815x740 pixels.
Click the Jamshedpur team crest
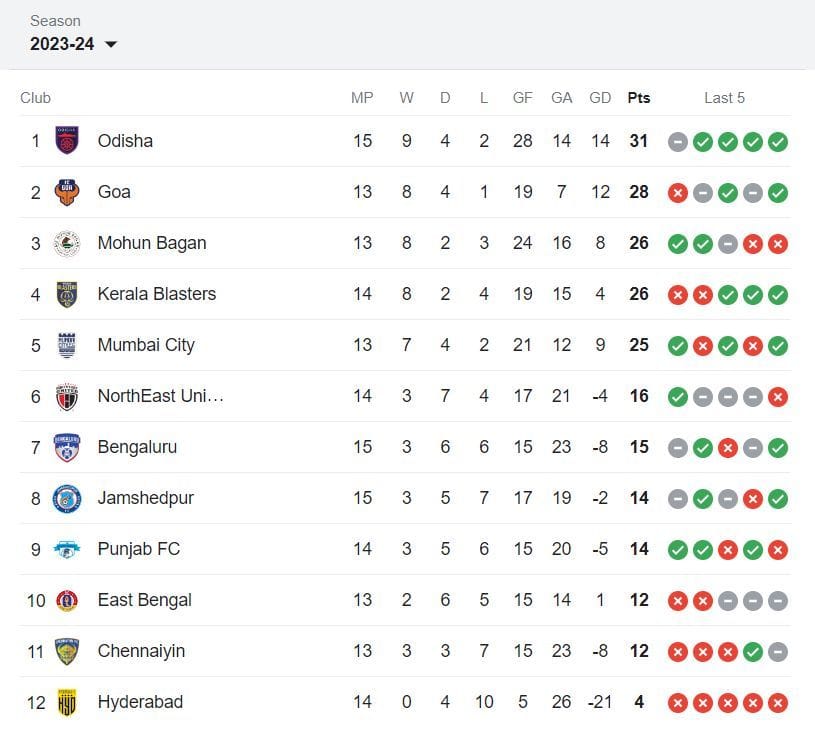(x=66, y=498)
